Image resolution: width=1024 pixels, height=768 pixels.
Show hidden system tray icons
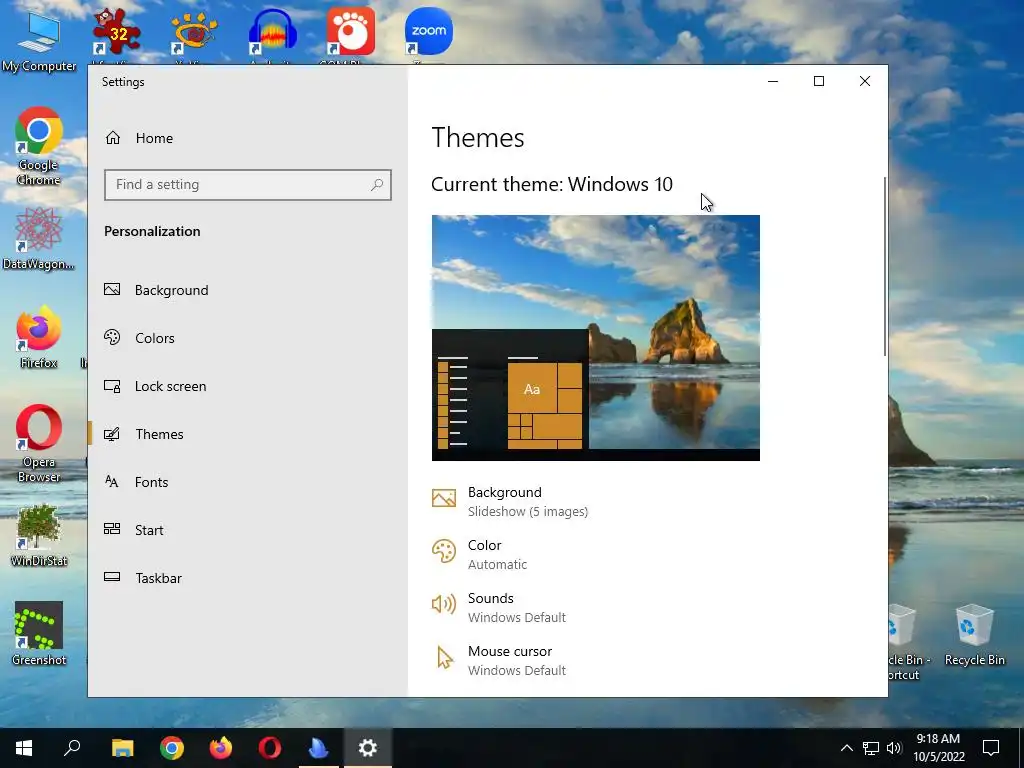[846, 748]
